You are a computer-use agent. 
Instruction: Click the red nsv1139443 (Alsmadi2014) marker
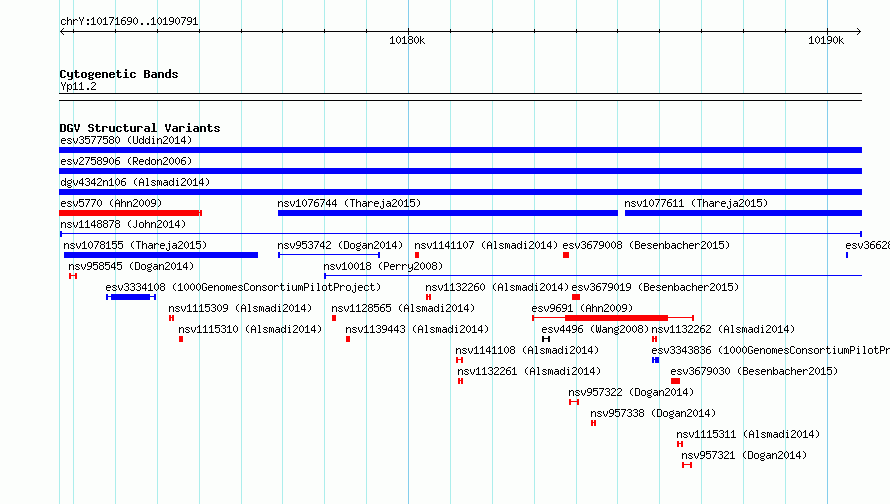348,339
